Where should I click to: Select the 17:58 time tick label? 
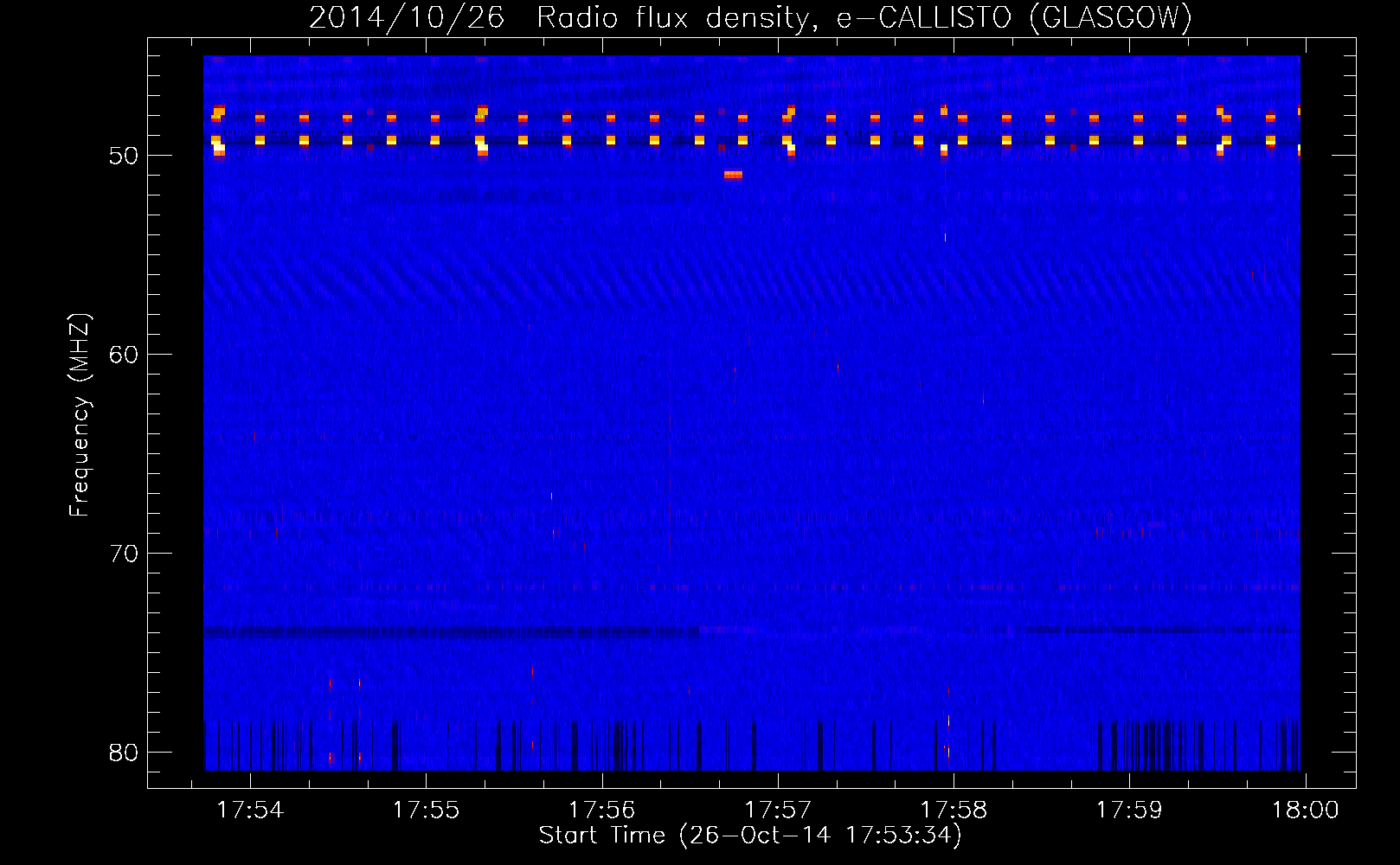[954, 811]
